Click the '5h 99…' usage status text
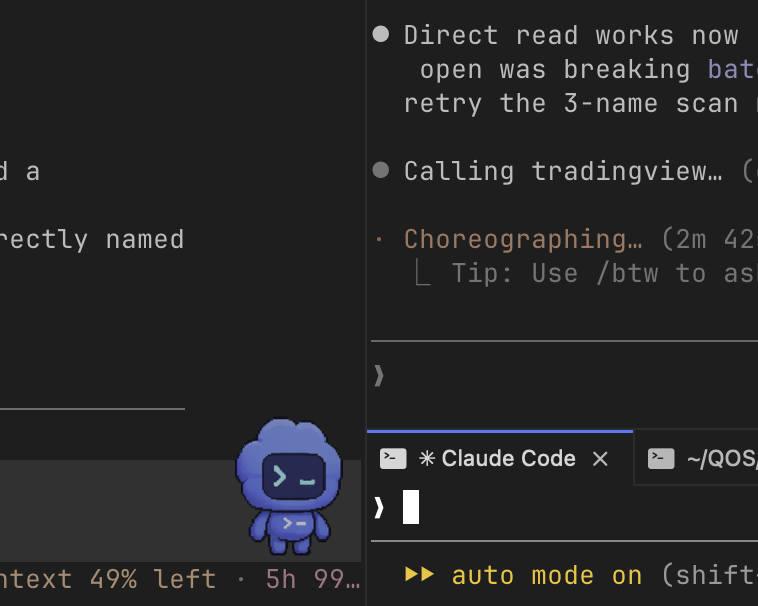Image resolution: width=758 pixels, height=606 pixels. (313, 579)
